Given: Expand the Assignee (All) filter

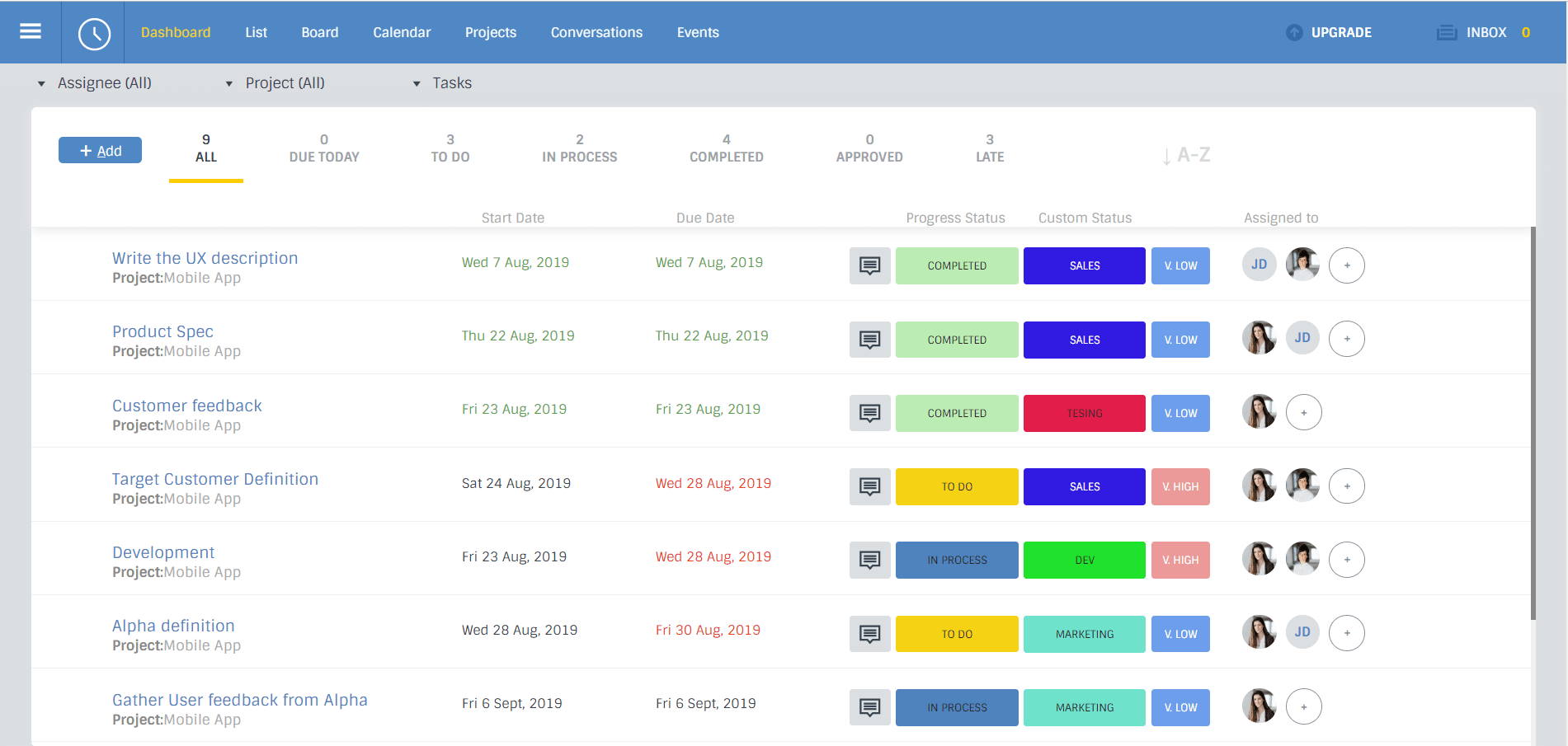Looking at the screenshot, I should [95, 83].
